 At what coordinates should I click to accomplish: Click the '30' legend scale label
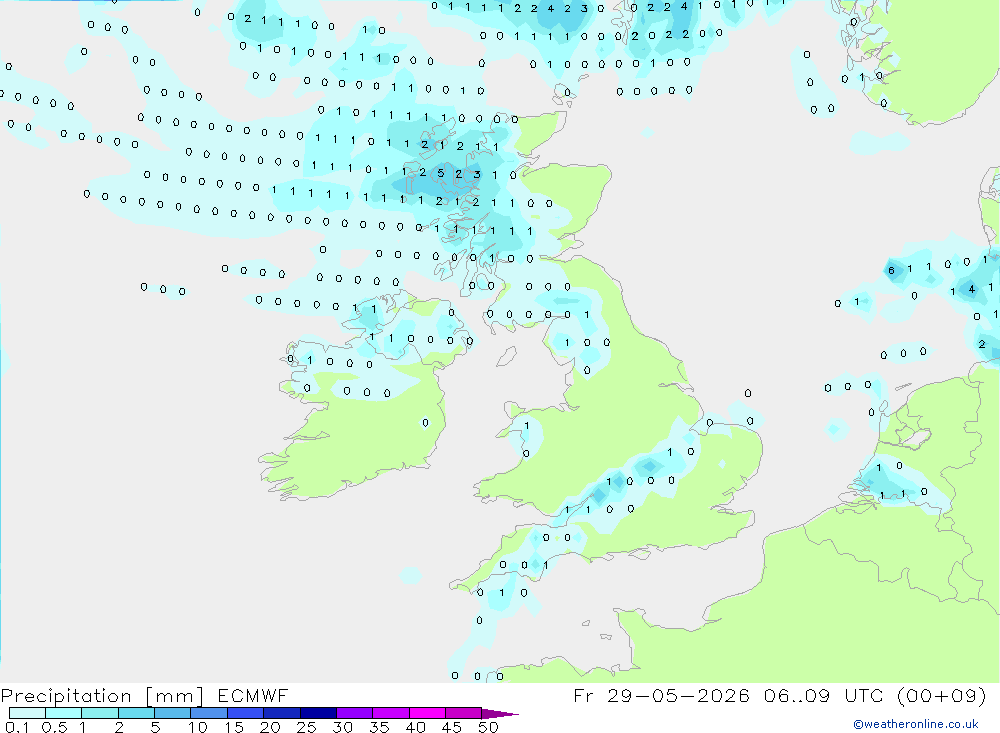342,727
